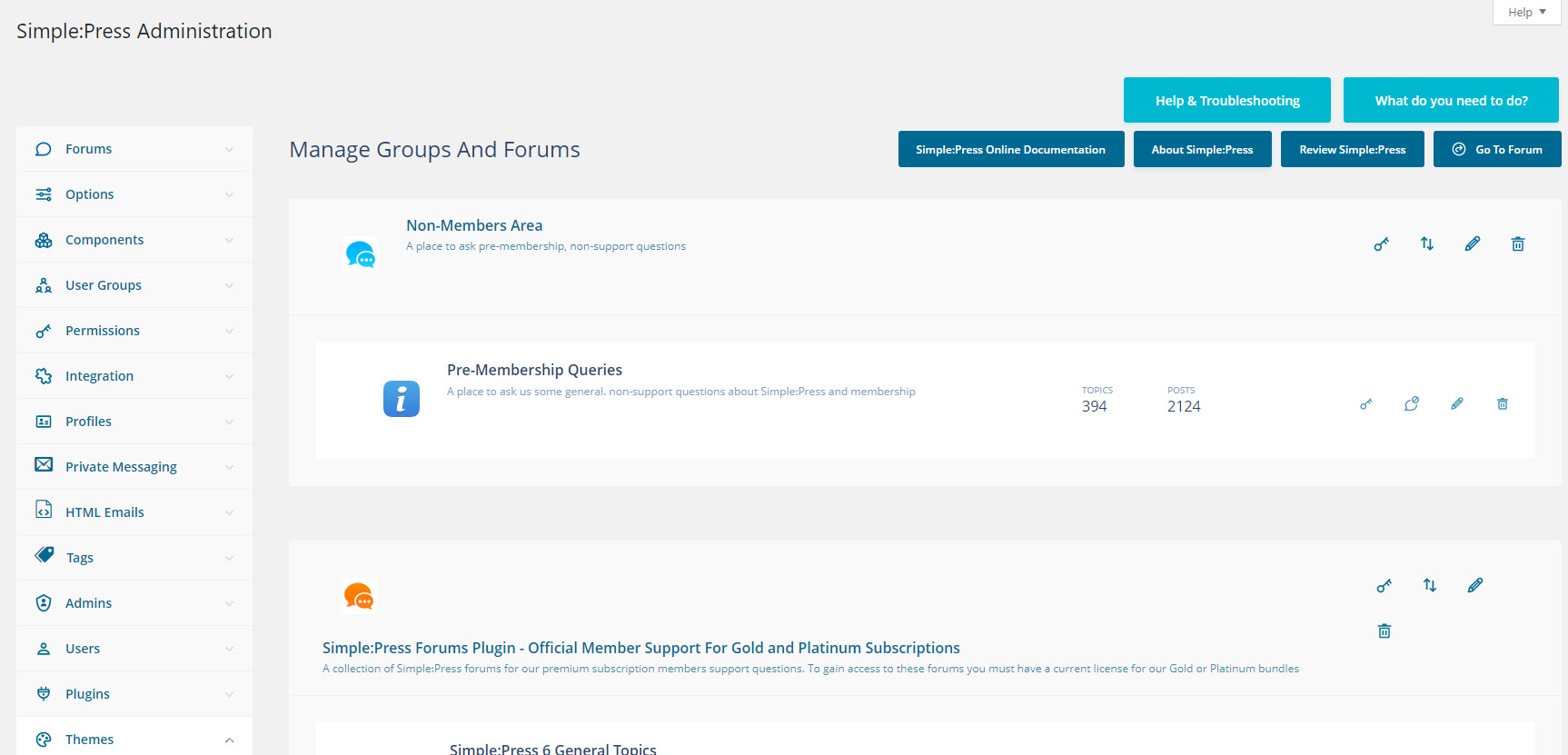
Task: Reorder forums in Non-Members Area group
Action: point(1426,243)
